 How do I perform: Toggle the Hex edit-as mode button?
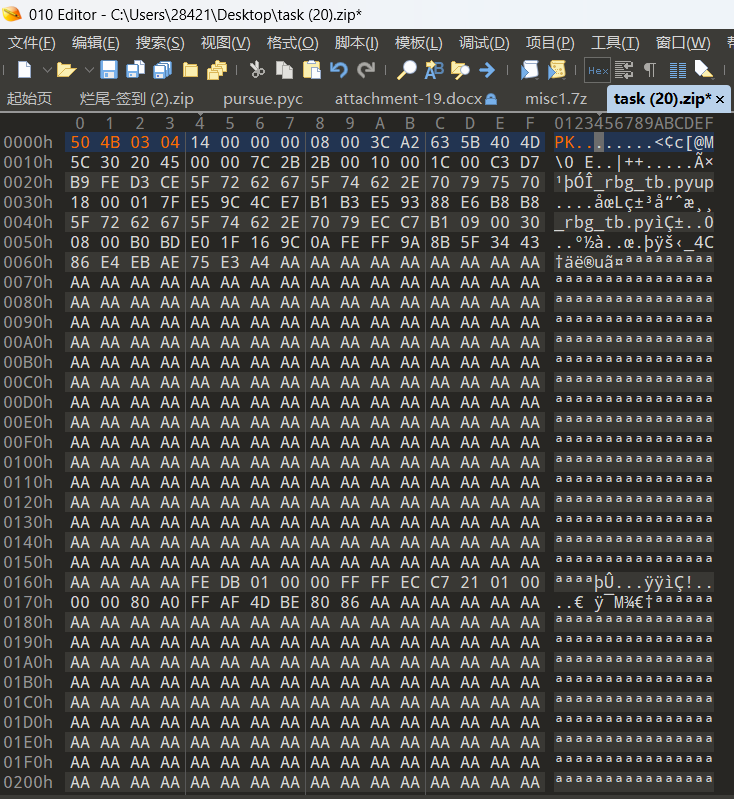point(598,70)
